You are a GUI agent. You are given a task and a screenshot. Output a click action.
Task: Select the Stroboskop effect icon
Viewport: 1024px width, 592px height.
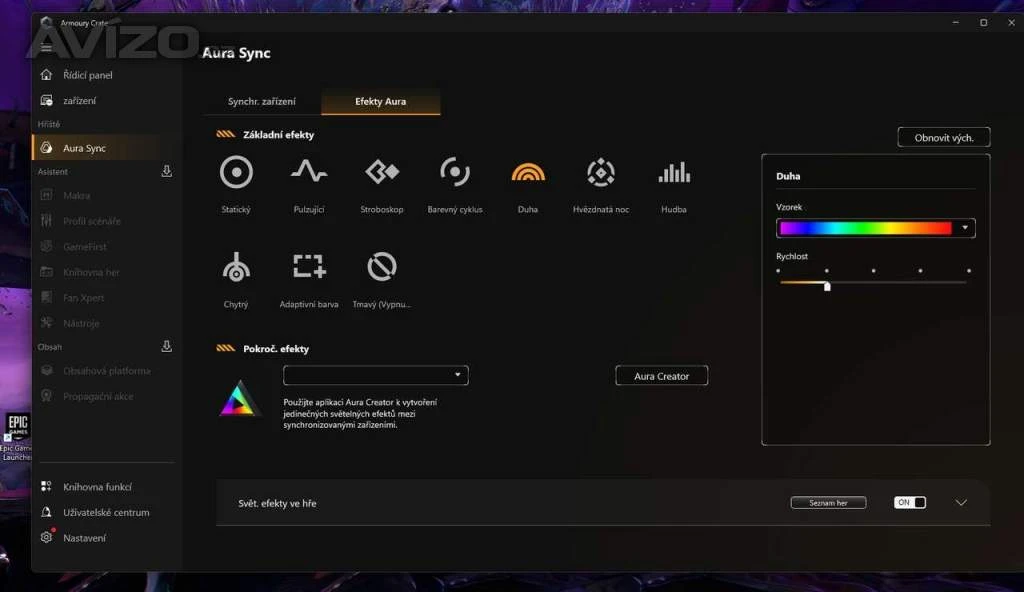point(382,173)
